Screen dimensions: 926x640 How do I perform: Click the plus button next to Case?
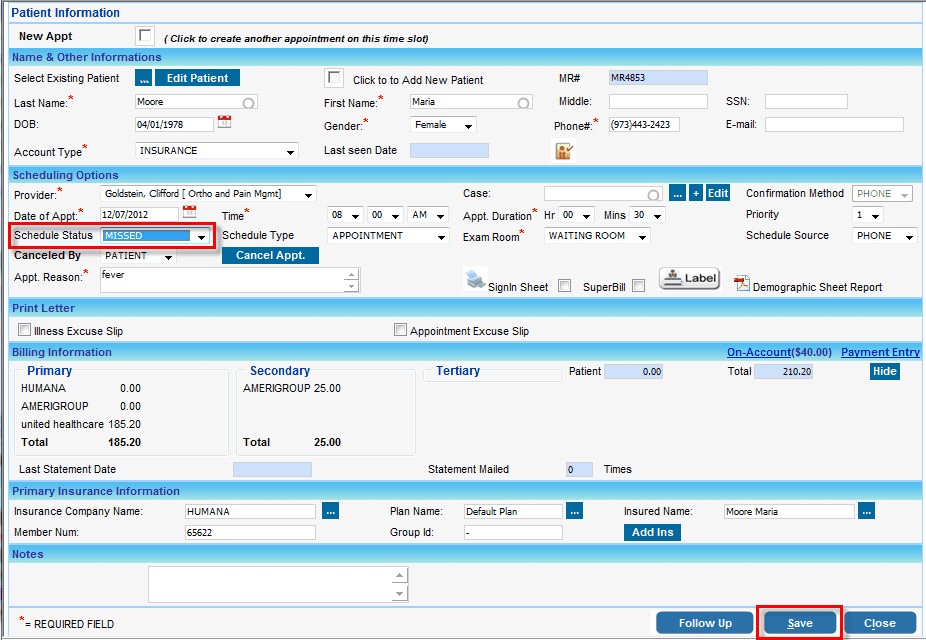click(696, 193)
